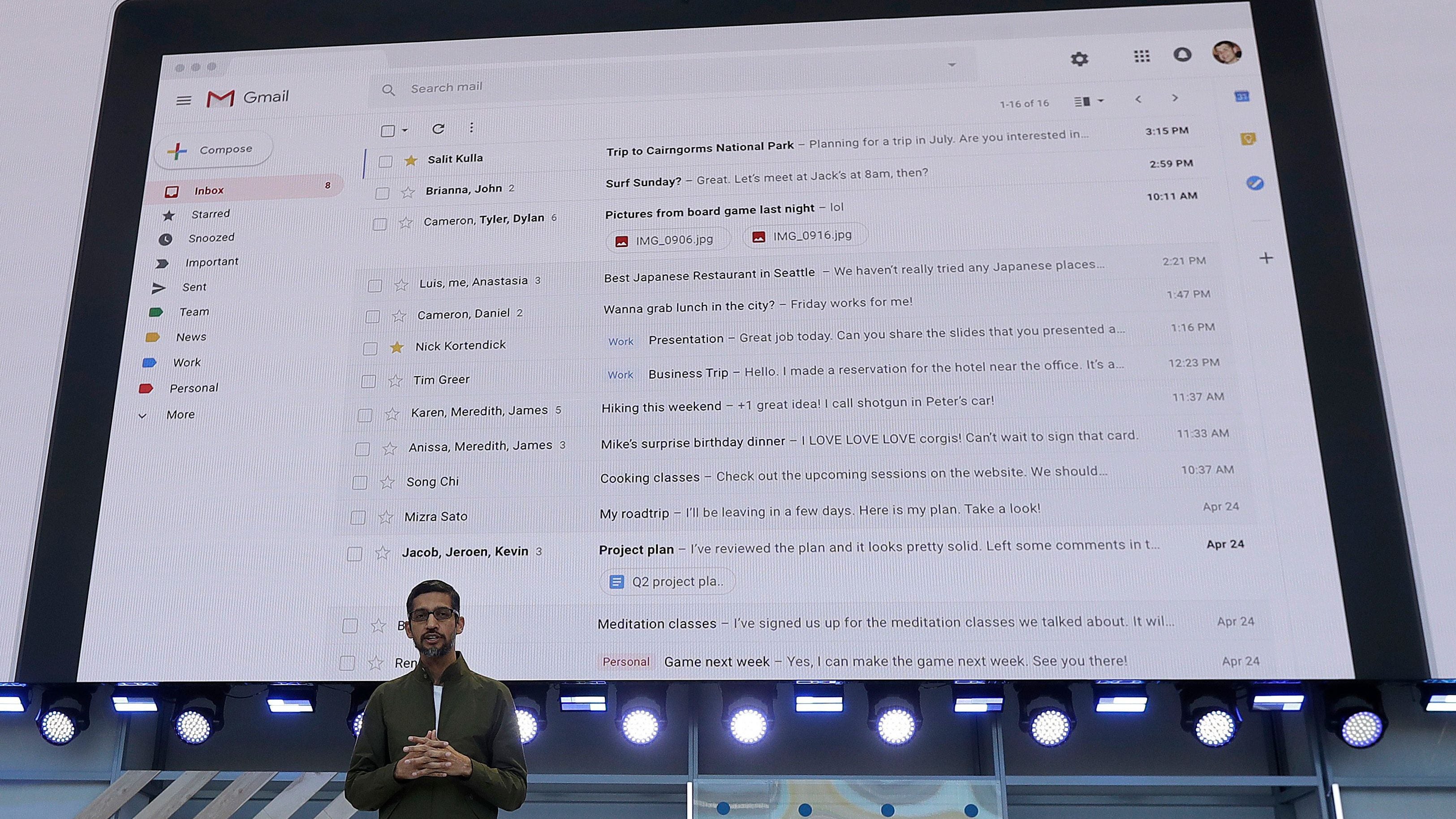Go to newer messages arrow
This screenshot has height=819, width=1456.
pyautogui.click(x=1138, y=99)
